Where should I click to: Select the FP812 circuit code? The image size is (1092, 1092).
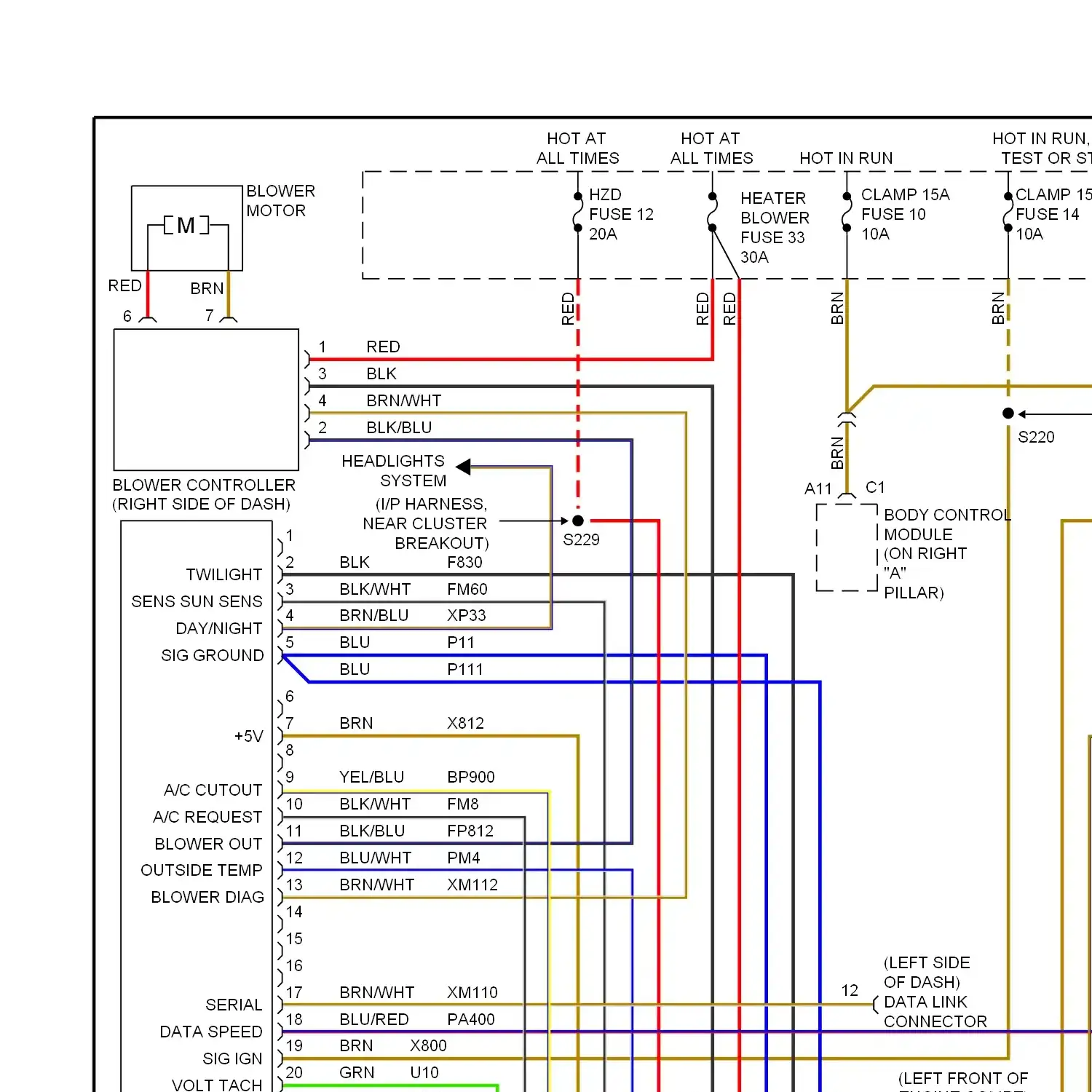[470, 831]
